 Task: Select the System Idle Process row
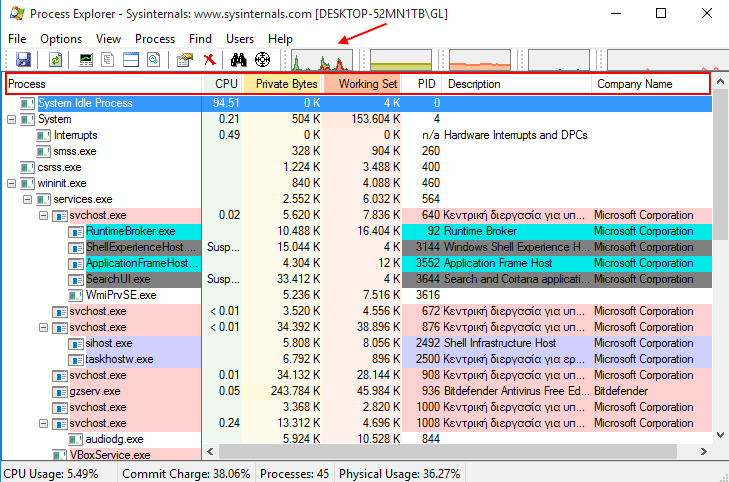358,103
